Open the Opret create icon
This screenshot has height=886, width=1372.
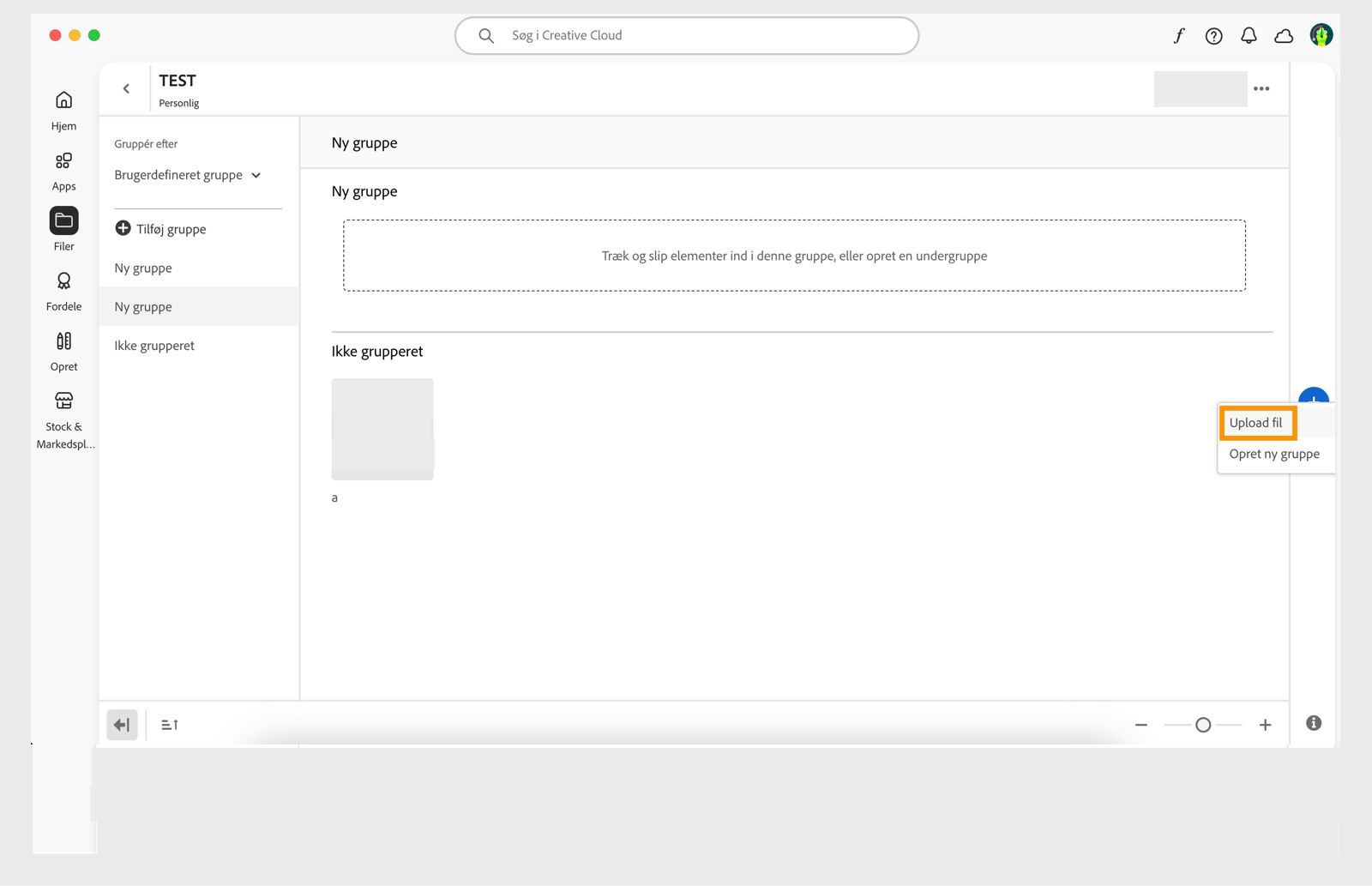(x=63, y=341)
